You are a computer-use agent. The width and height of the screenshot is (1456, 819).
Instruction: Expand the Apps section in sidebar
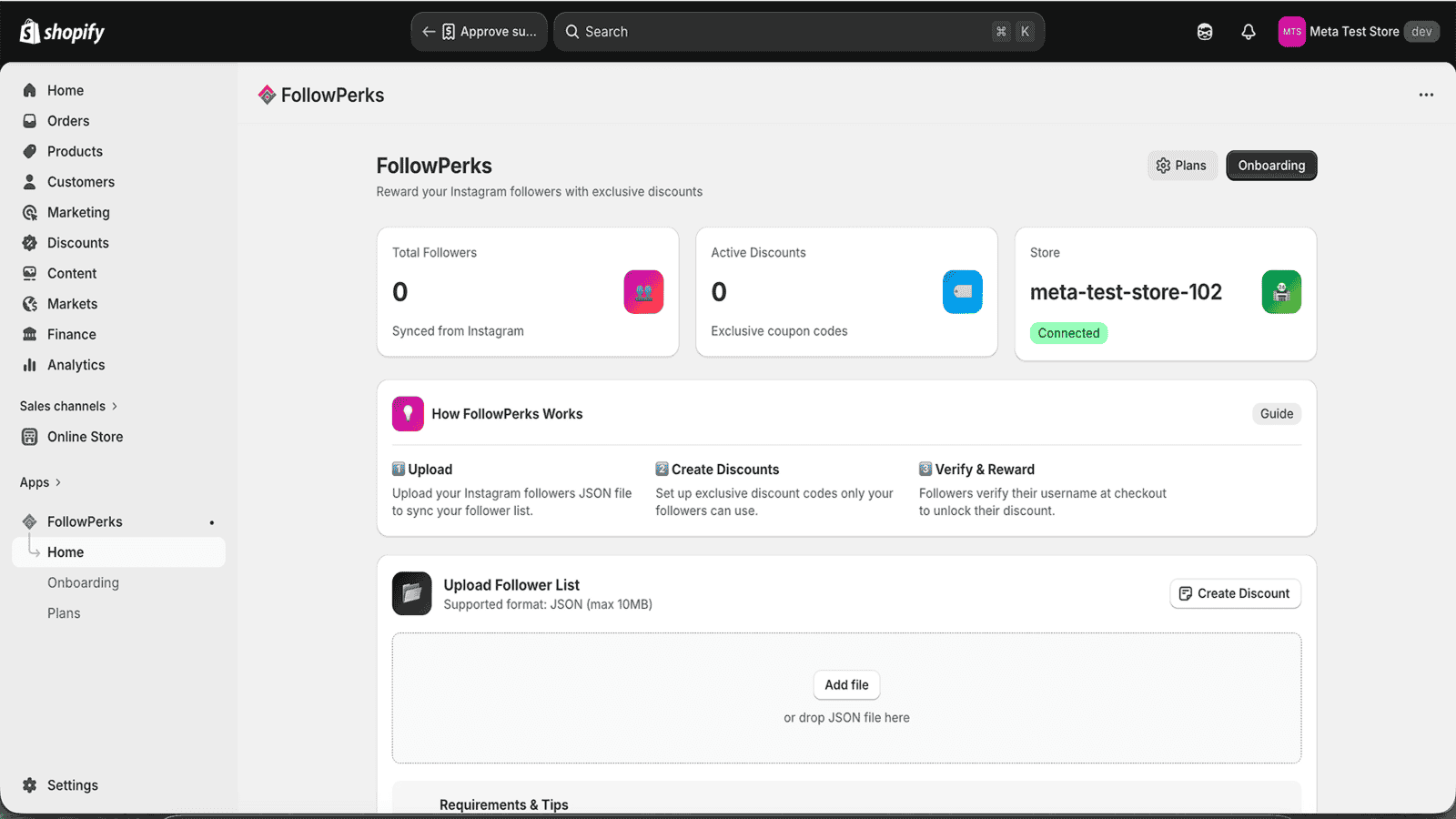coord(41,482)
